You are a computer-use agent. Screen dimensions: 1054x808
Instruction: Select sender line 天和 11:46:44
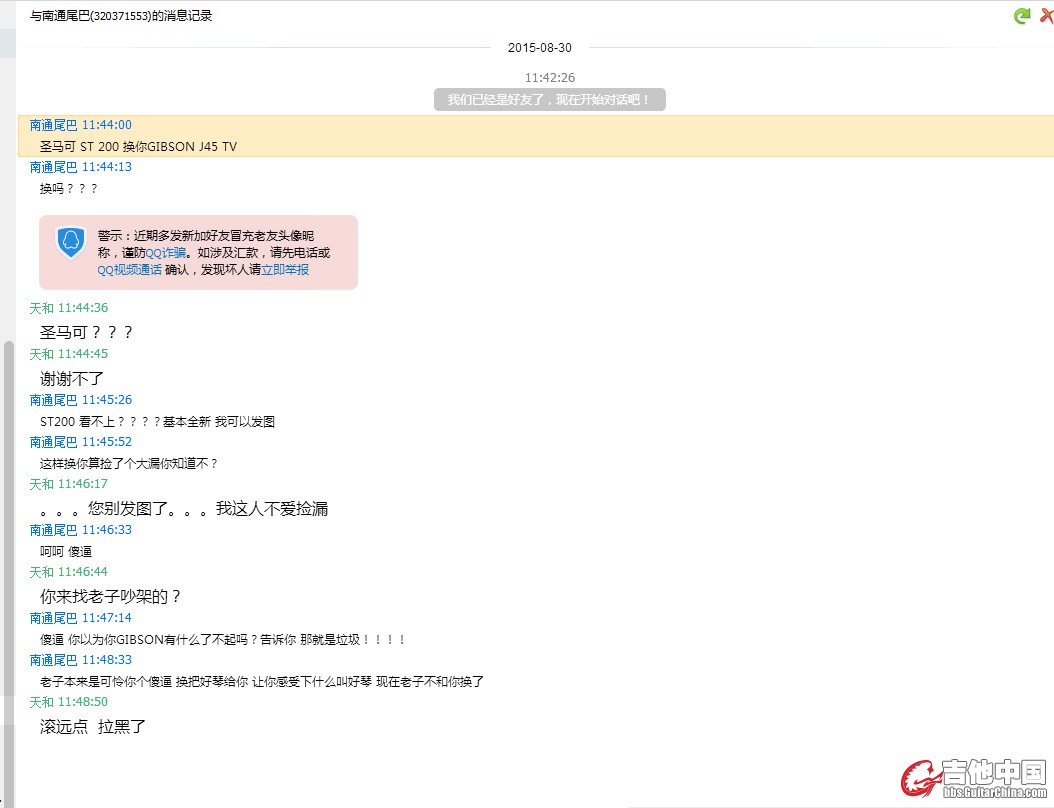[x=69, y=572]
